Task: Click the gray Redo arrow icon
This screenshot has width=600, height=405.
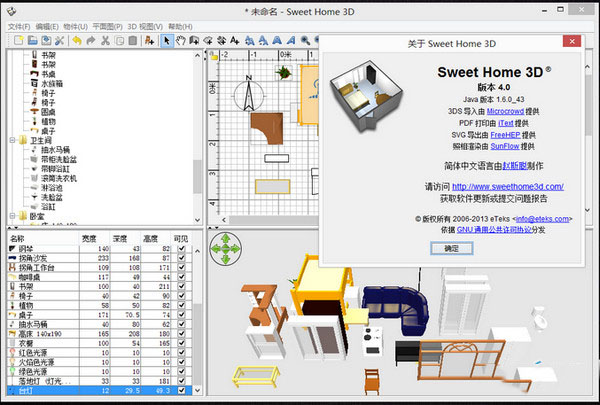Action: (91, 40)
